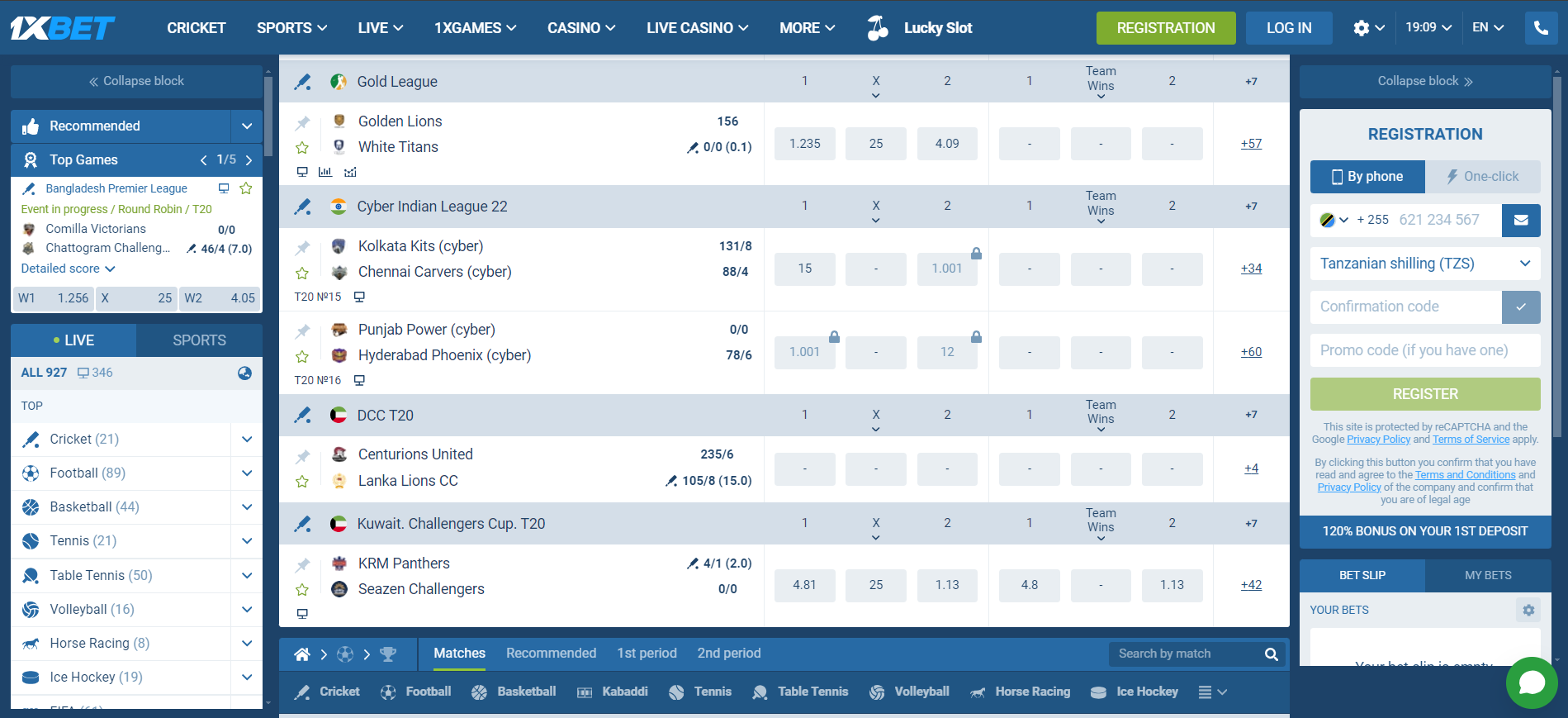Click the Promo code input field

[1425, 350]
